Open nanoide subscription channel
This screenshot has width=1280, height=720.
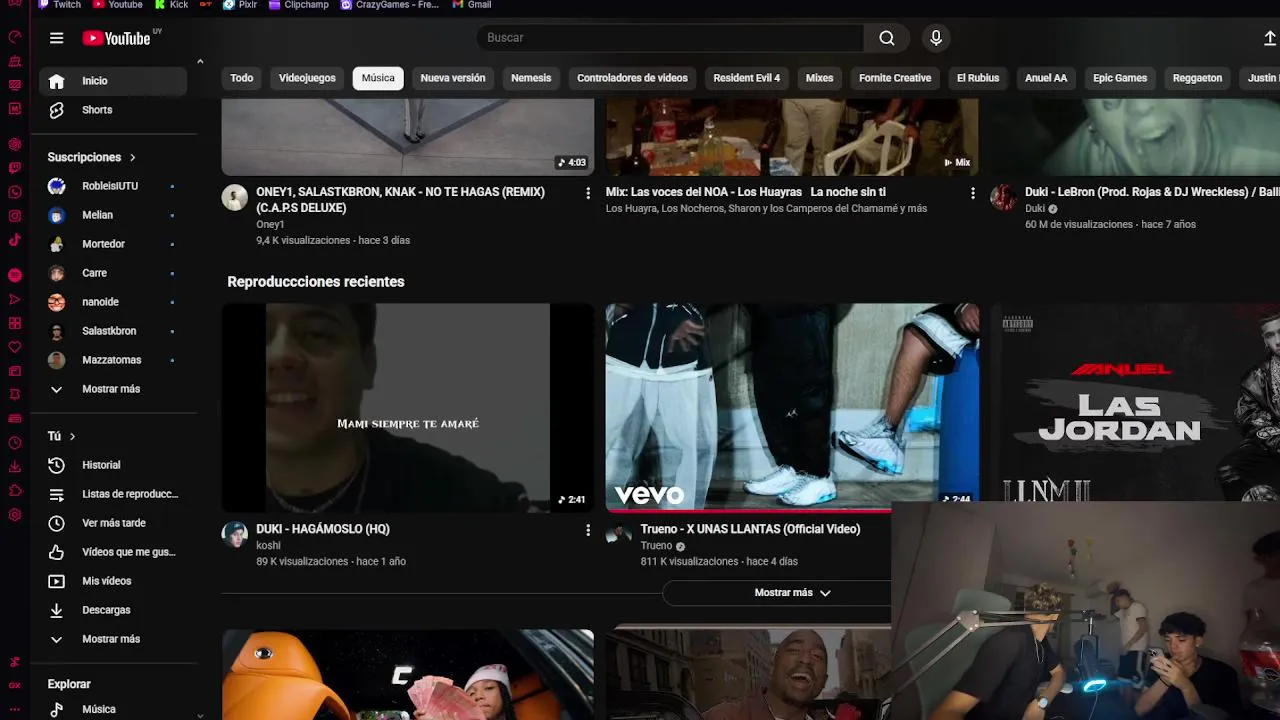click(x=112, y=302)
